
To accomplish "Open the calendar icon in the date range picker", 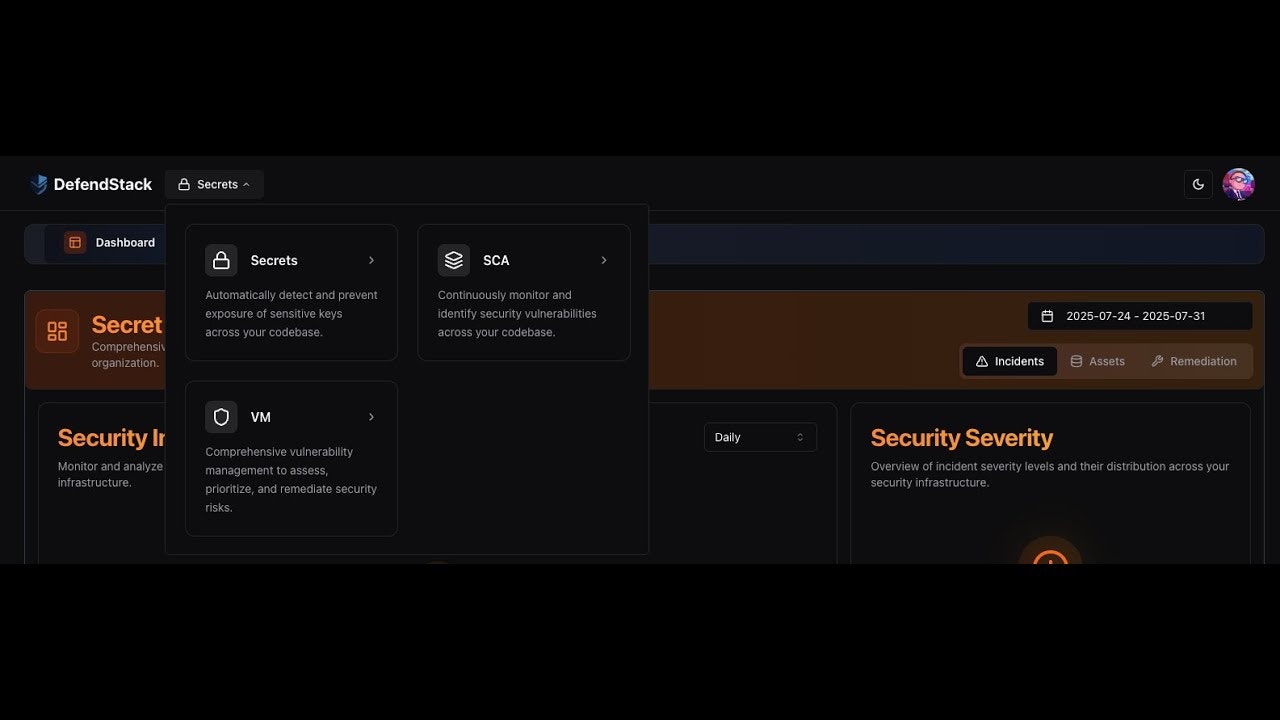I will click(x=1047, y=315).
